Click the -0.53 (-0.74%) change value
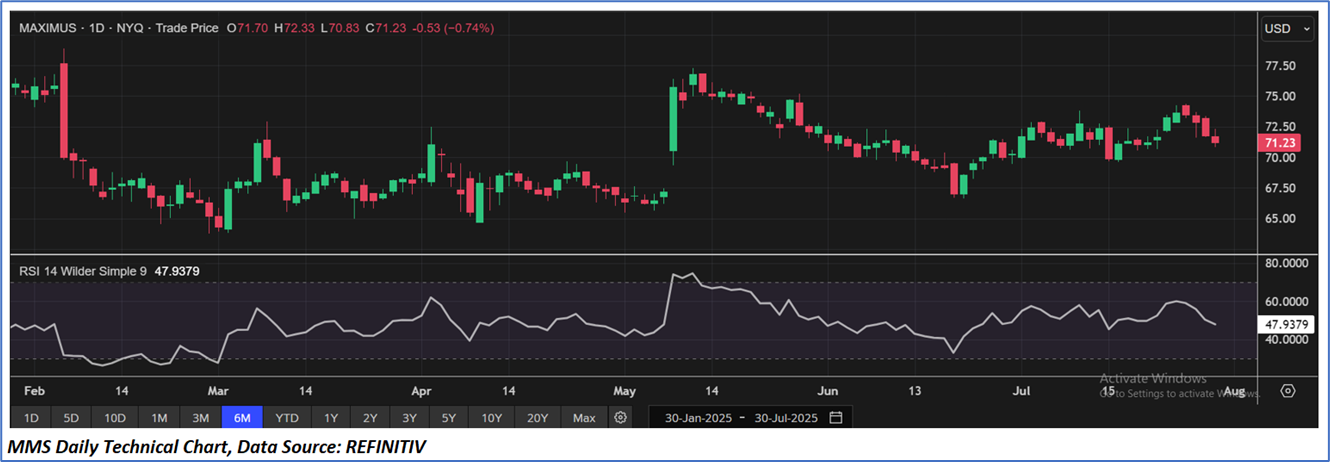The image size is (1330, 462). (x=452, y=28)
